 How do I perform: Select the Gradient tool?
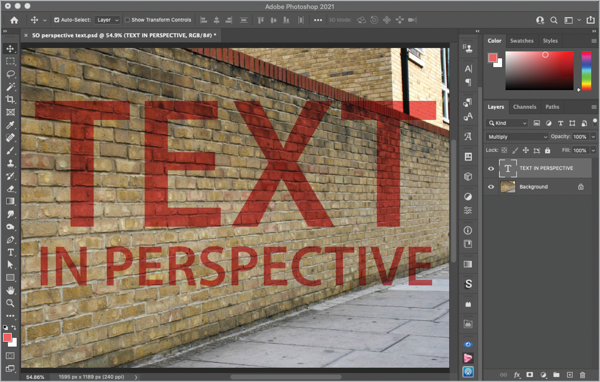coord(10,201)
